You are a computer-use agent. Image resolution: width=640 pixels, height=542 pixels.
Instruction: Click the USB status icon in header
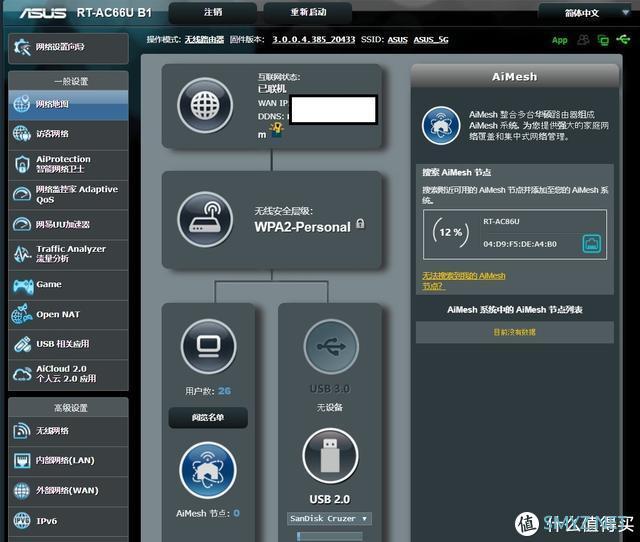tap(623, 40)
